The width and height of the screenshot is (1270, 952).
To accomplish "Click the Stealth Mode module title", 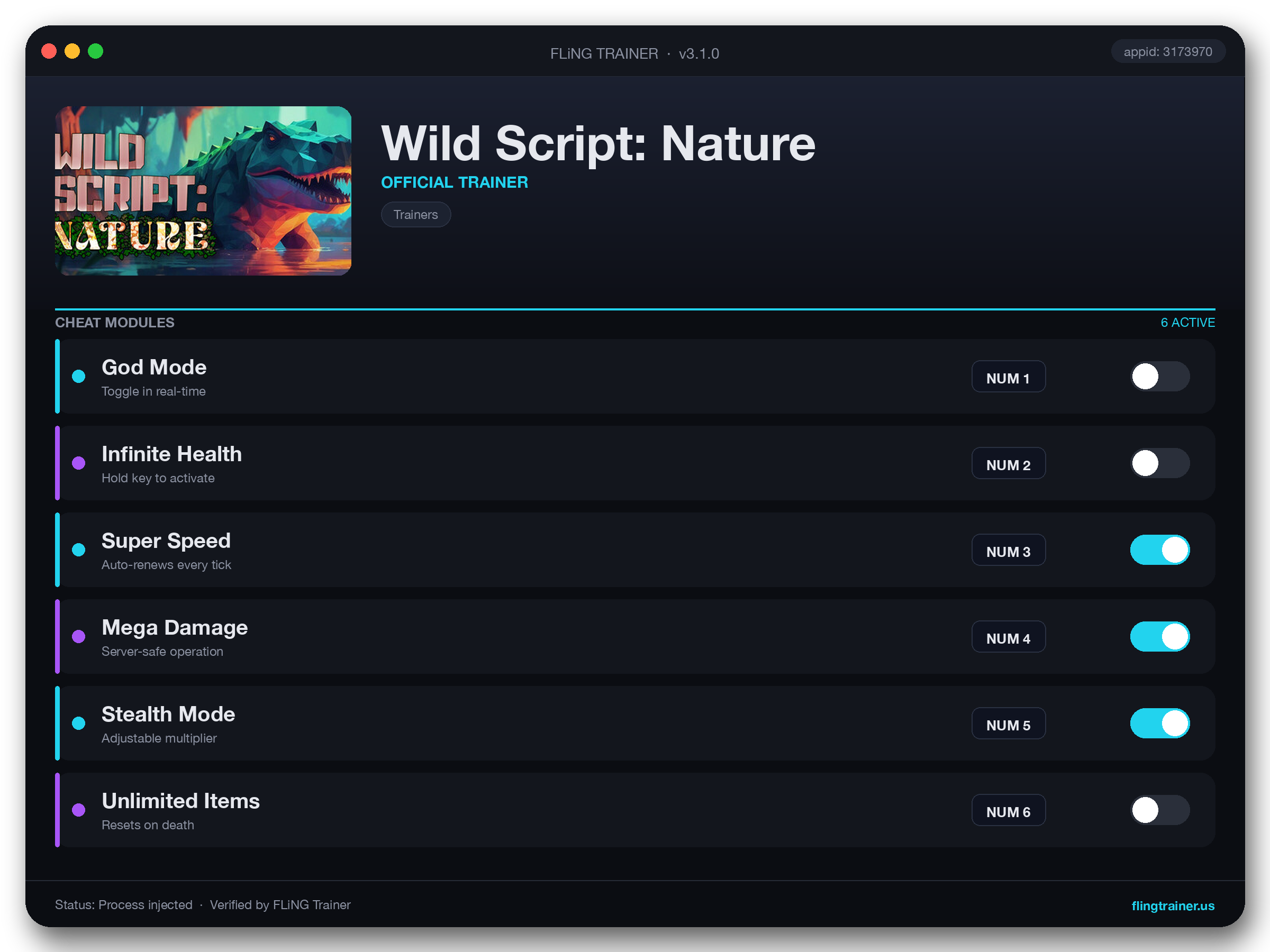I will (168, 715).
